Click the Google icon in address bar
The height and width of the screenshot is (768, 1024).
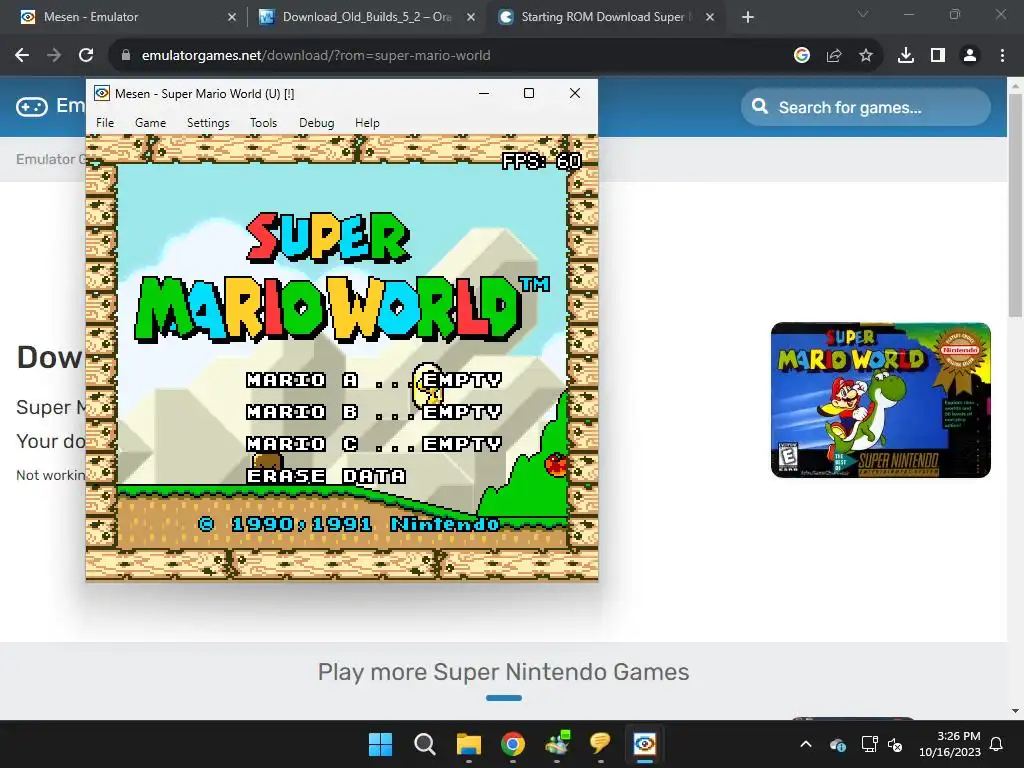pos(802,56)
